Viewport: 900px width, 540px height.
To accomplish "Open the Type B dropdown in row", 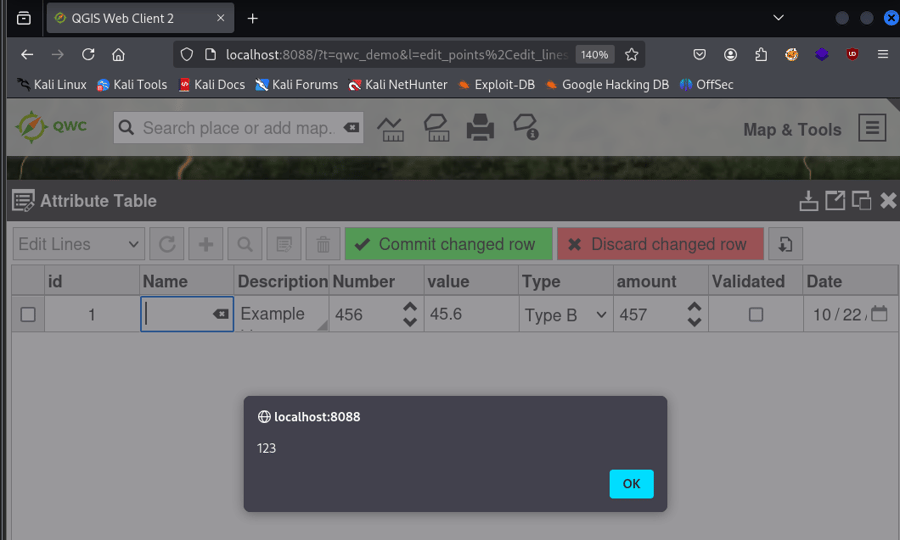I will click(x=566, y=315).
